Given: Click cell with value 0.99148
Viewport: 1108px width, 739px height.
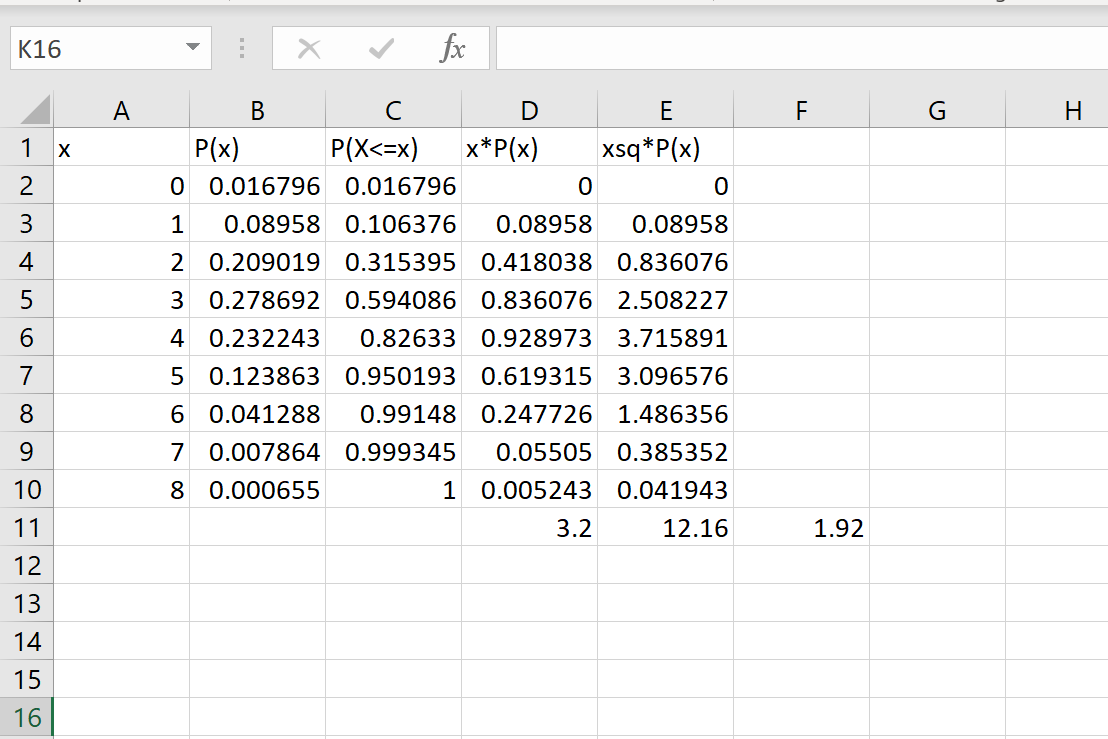Looking at the screenshot, I should [394, 414].
